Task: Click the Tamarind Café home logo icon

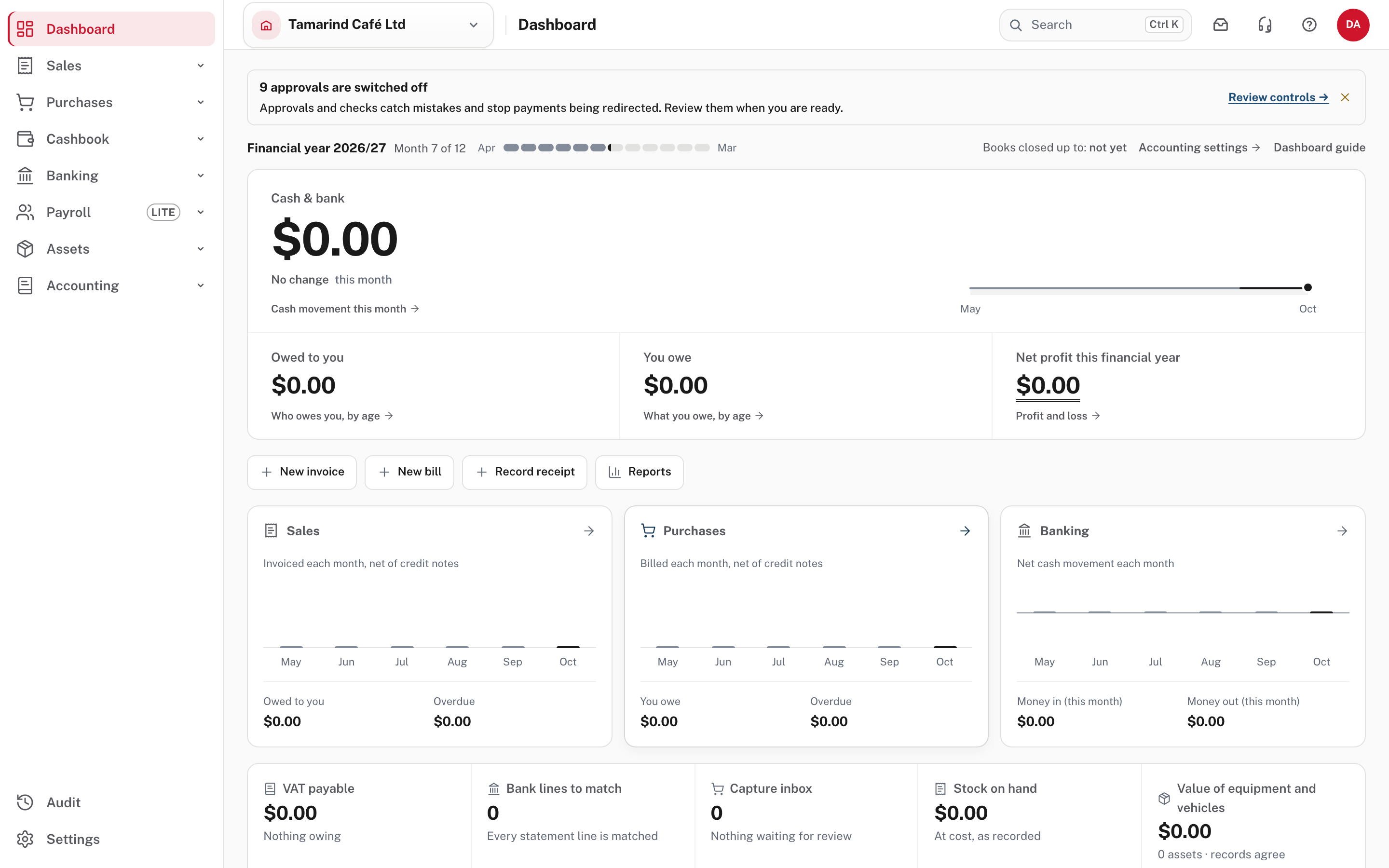Action: (266, 25)
